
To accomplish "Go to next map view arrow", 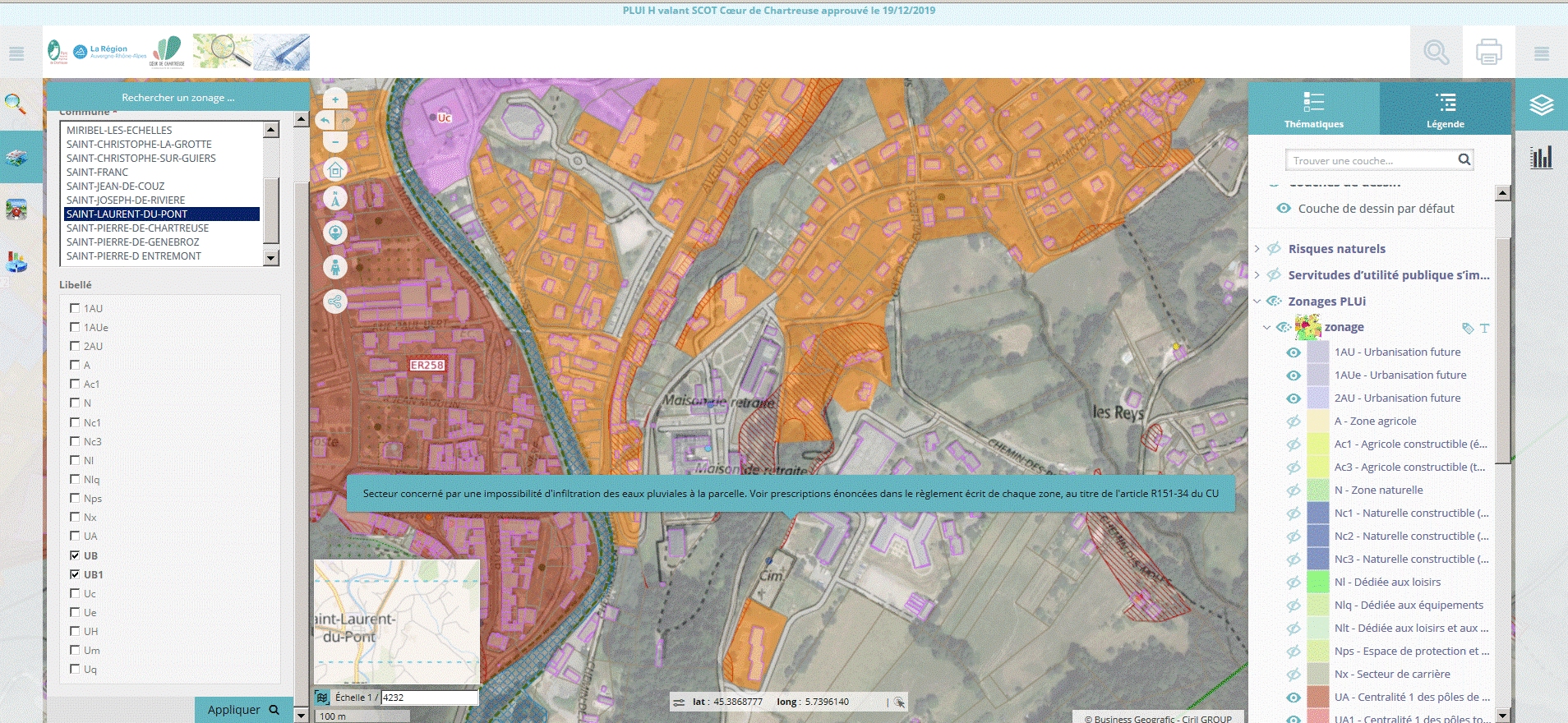I will [346, 121].
